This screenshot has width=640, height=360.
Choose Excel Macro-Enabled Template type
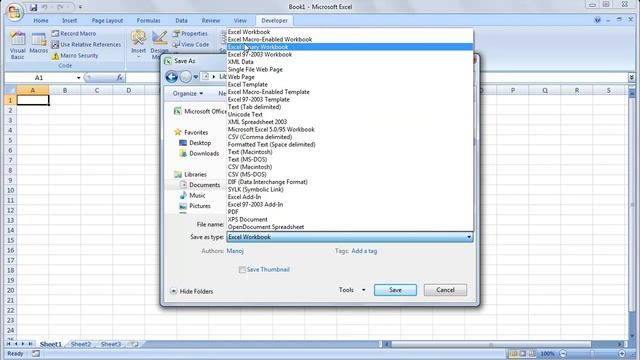coord(350,92)
